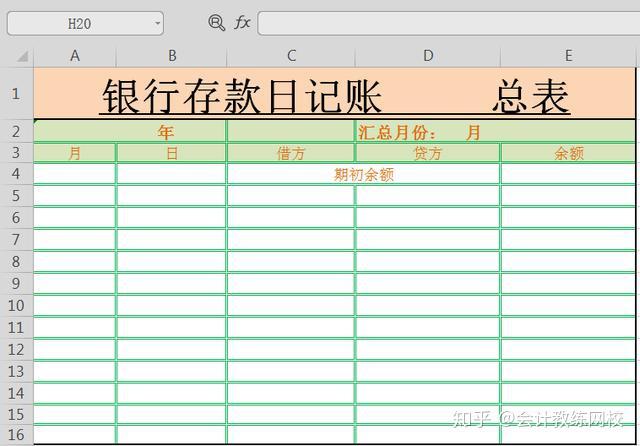The width and height of the screenshot is (640, 446).
Task: Open the fx insert function button
Action: (x=242, y=22)
